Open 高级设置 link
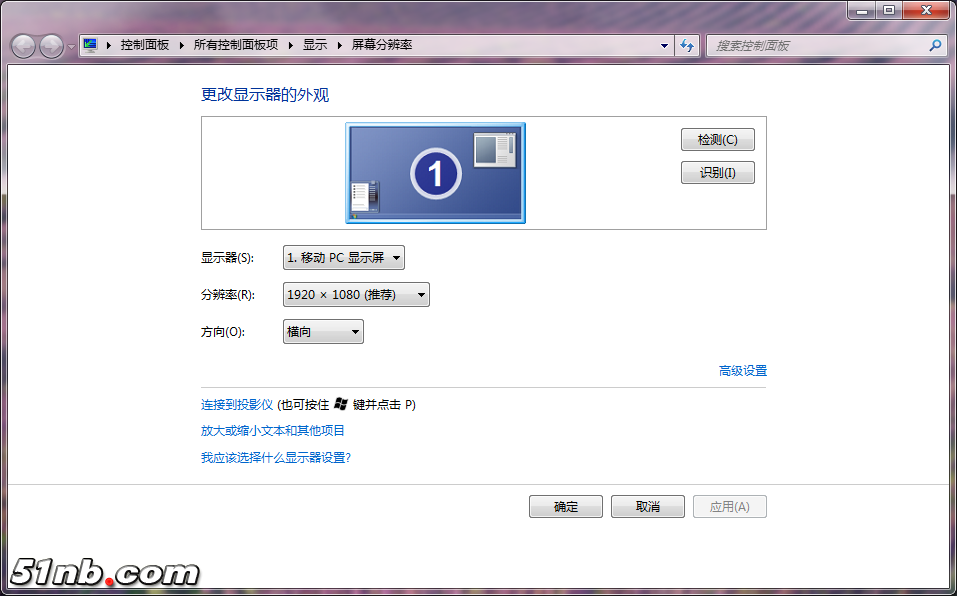This screenshot has width=957, height=596. click(743, 371)
